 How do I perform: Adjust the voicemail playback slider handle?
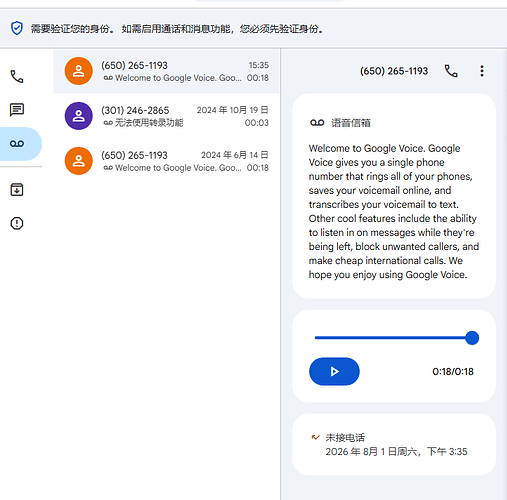point(472,338)
